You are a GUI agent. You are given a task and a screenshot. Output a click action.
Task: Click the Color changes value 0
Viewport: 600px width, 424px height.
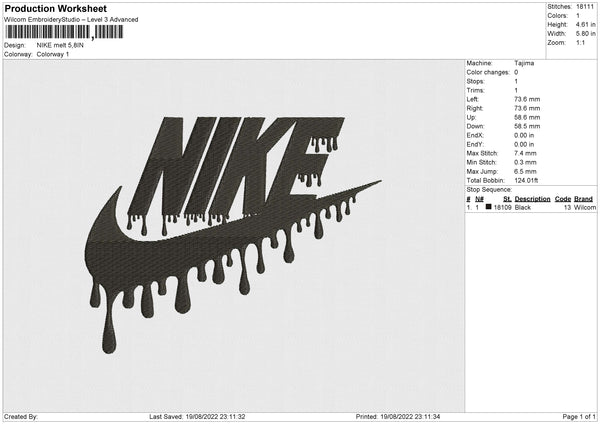(516, 72)
